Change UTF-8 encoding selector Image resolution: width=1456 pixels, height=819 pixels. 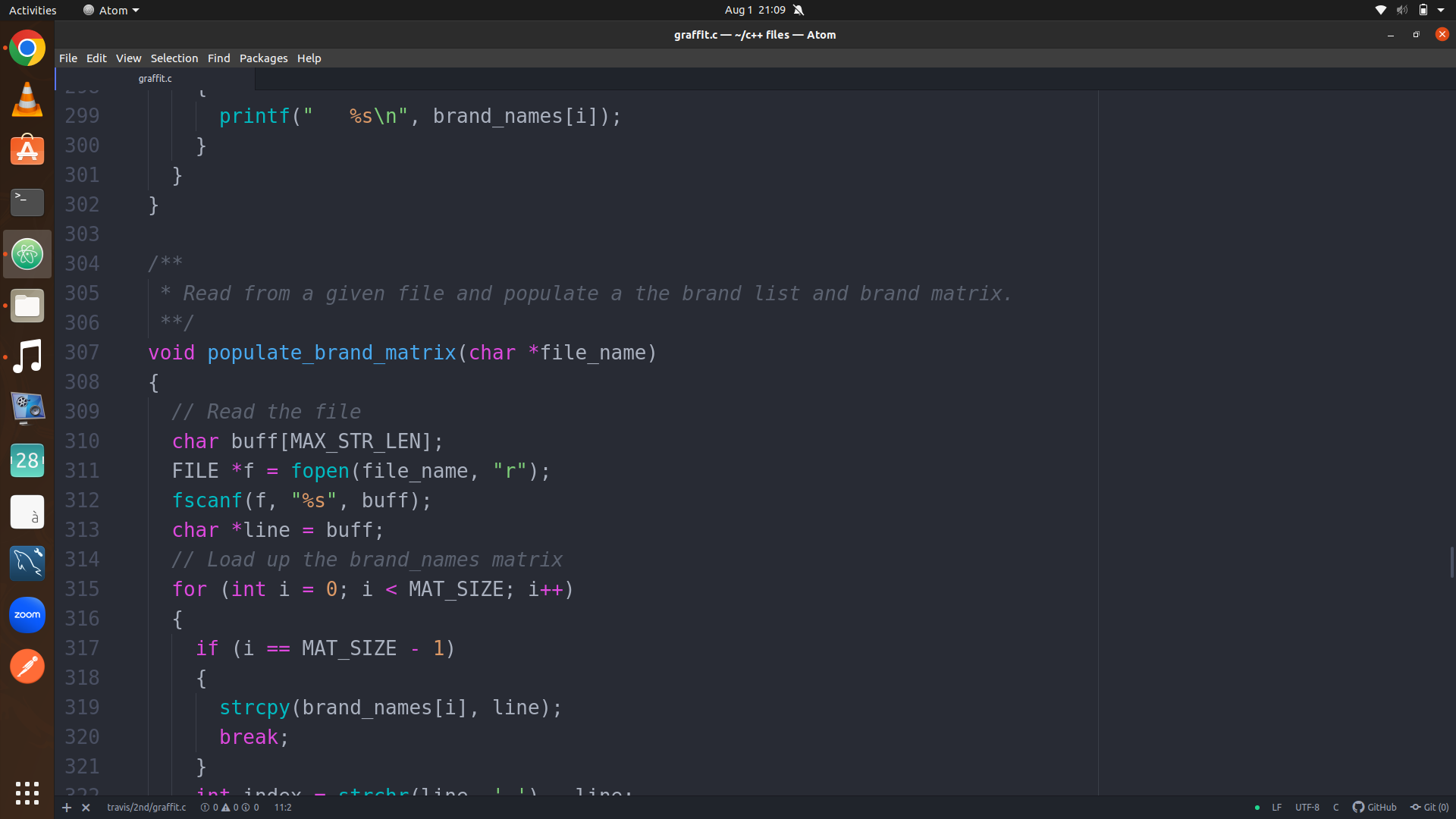[x=1307, y=808]
